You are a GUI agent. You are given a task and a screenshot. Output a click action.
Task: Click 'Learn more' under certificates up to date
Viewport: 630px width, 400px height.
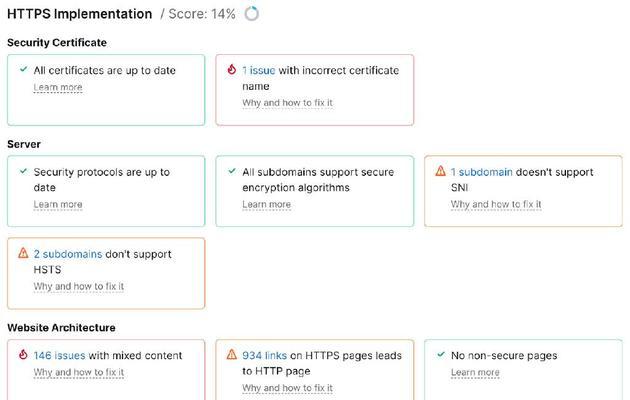coord(58,87)
